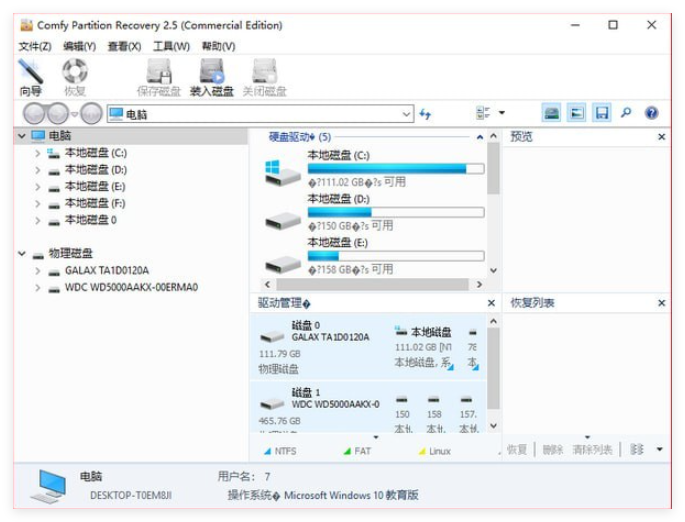Collapse the 硬盘驱动 group header
This screenshot has width=685, height=522.
coord(480,137)
